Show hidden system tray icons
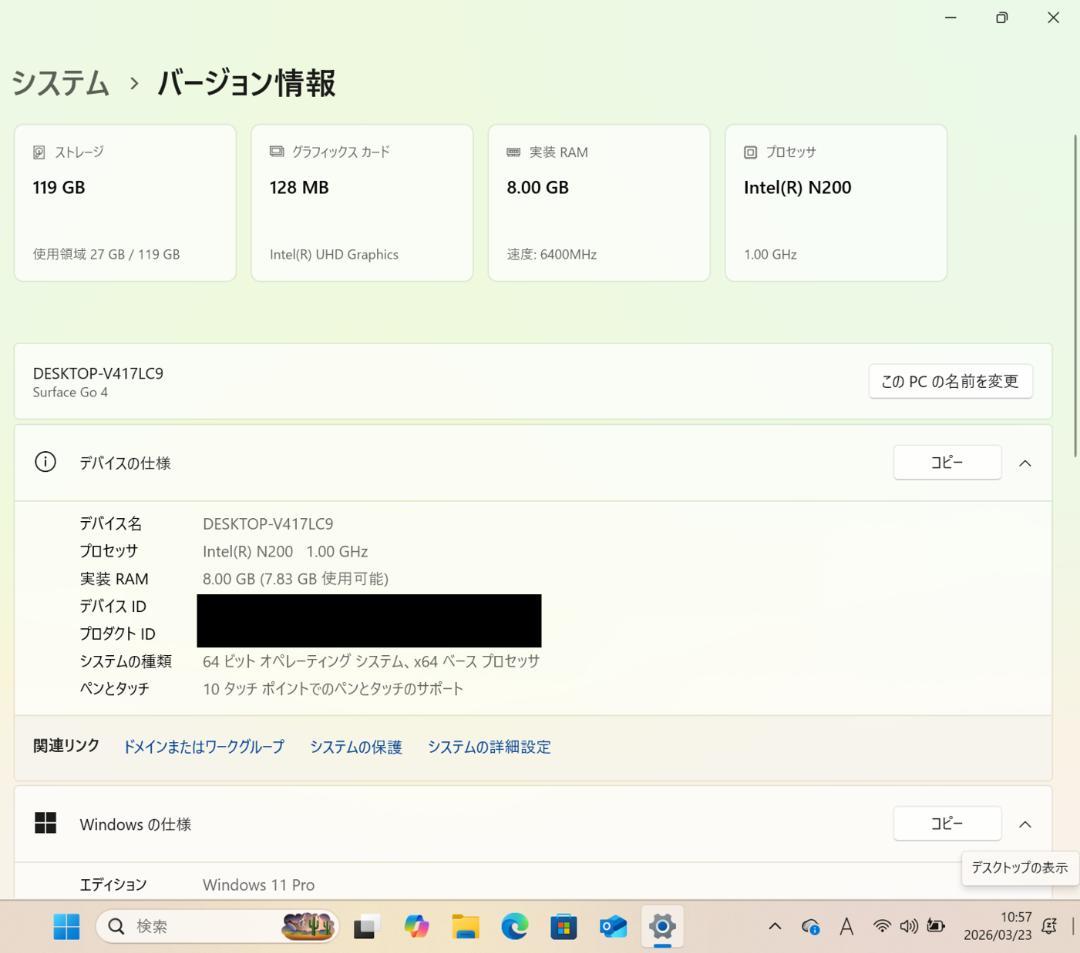 point(775,927)
